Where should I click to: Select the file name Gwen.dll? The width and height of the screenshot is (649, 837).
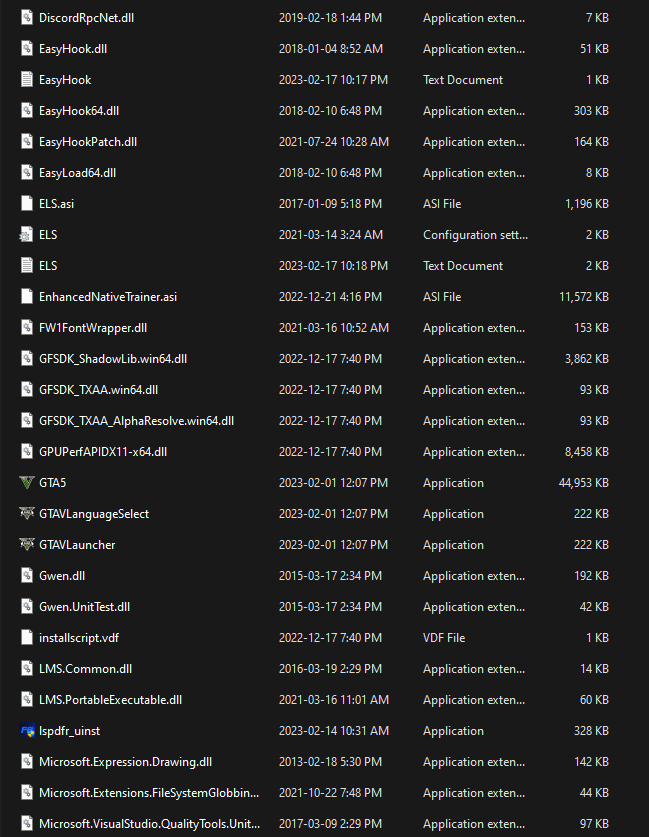coord(62,575)
